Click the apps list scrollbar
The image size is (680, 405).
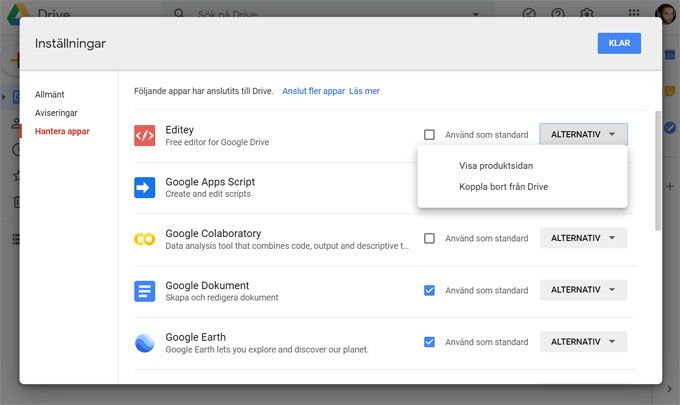pyautogui.click(x=658, y=170)
